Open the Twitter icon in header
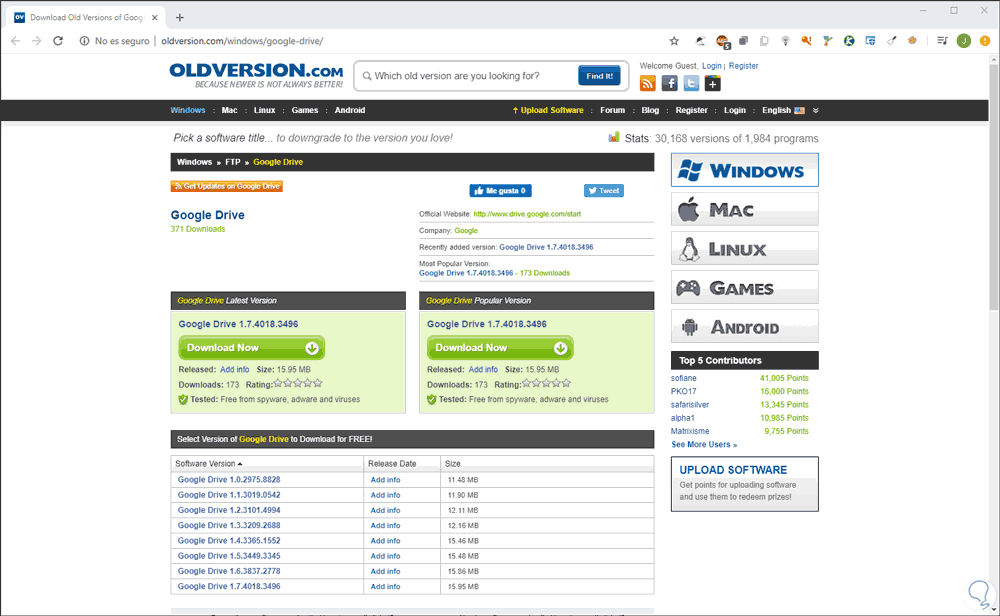Image resolution: width=1000 pixels, height=616 pixels. 691,84
